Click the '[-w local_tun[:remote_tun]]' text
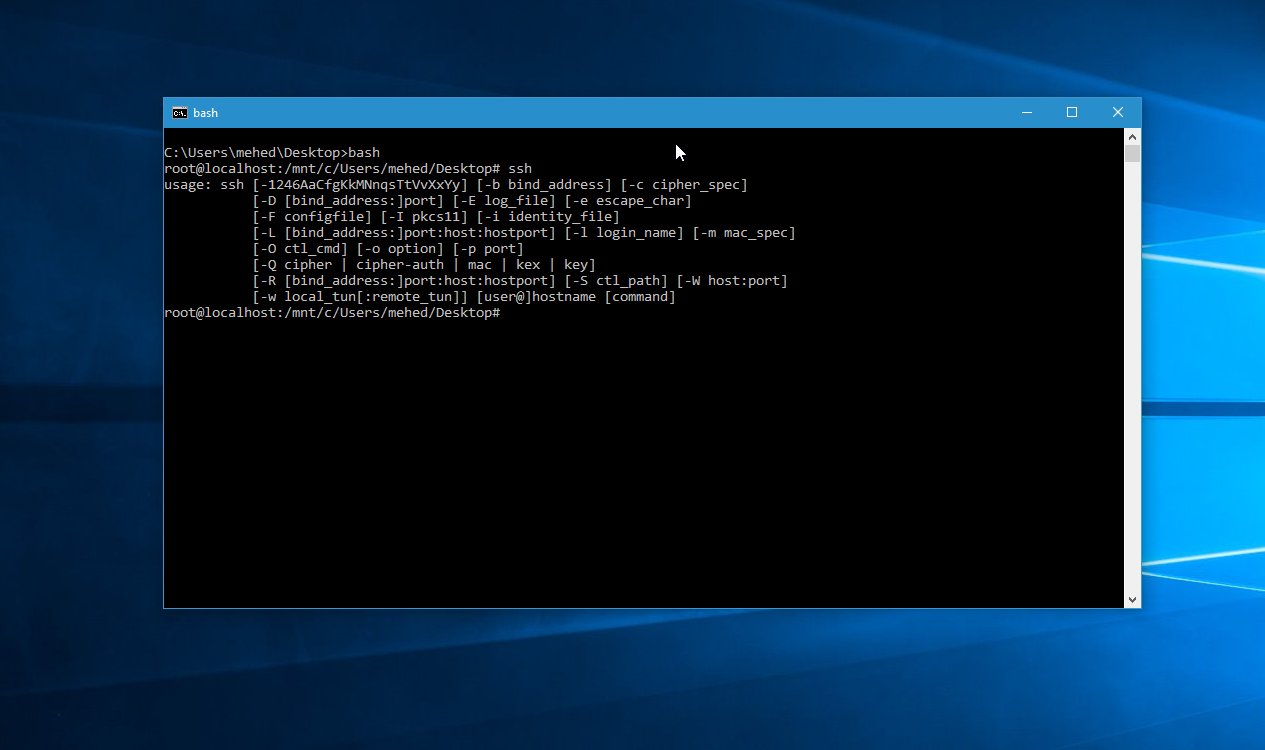 [360, 297]
